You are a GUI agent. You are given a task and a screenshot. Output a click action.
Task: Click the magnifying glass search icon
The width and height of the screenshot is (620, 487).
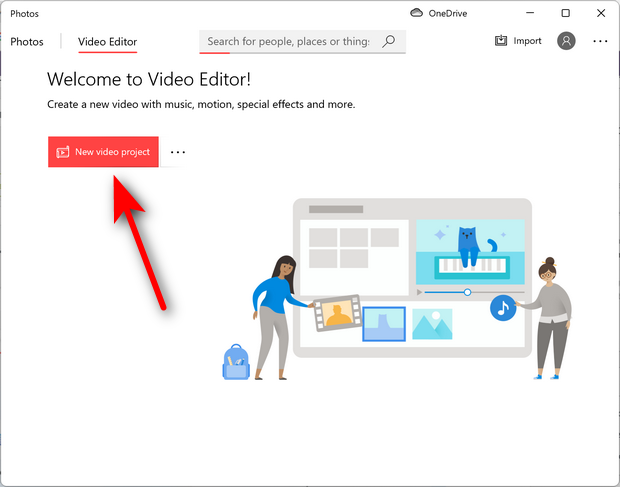point(389,41)
